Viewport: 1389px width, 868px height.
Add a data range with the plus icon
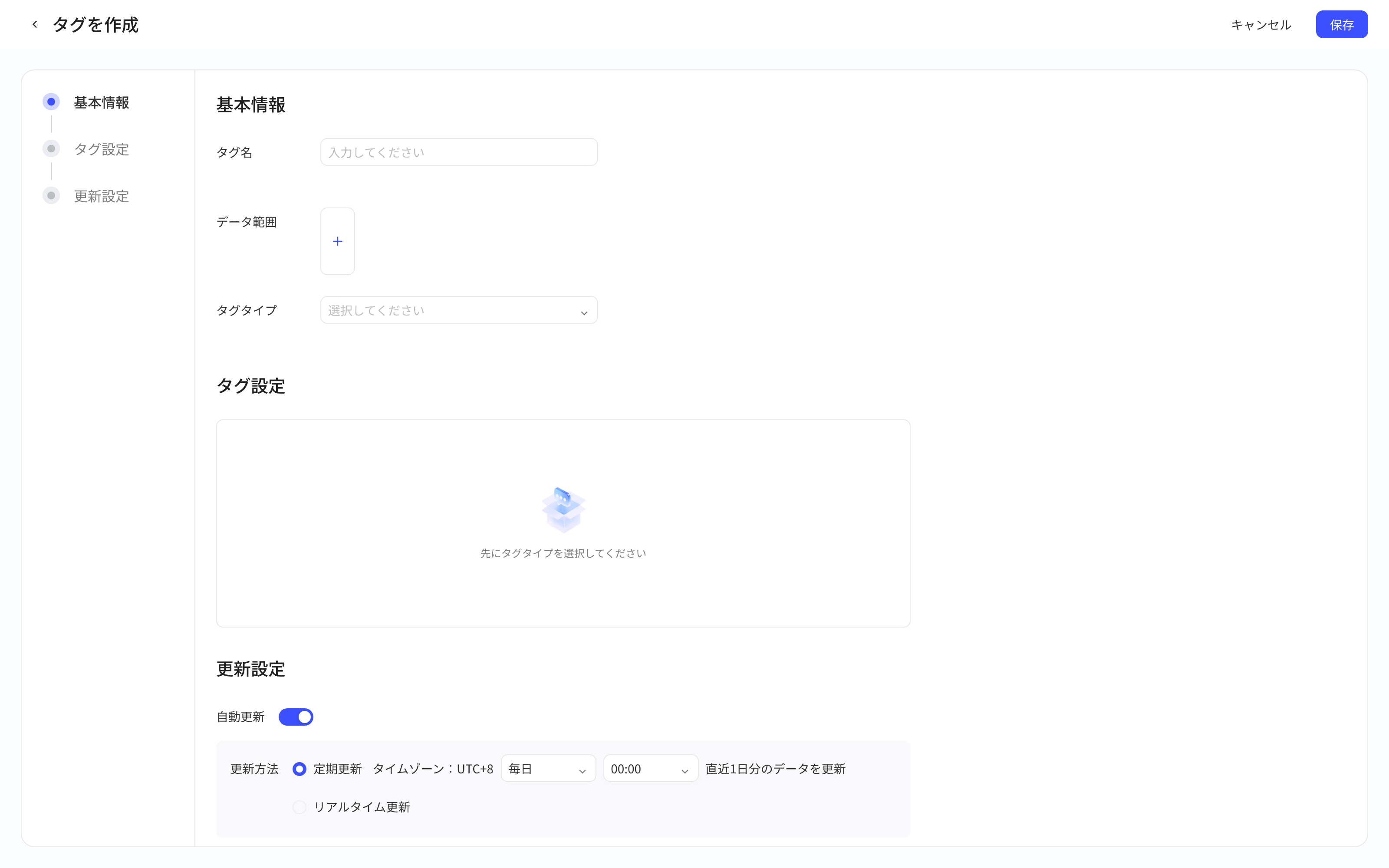(338, 241)
